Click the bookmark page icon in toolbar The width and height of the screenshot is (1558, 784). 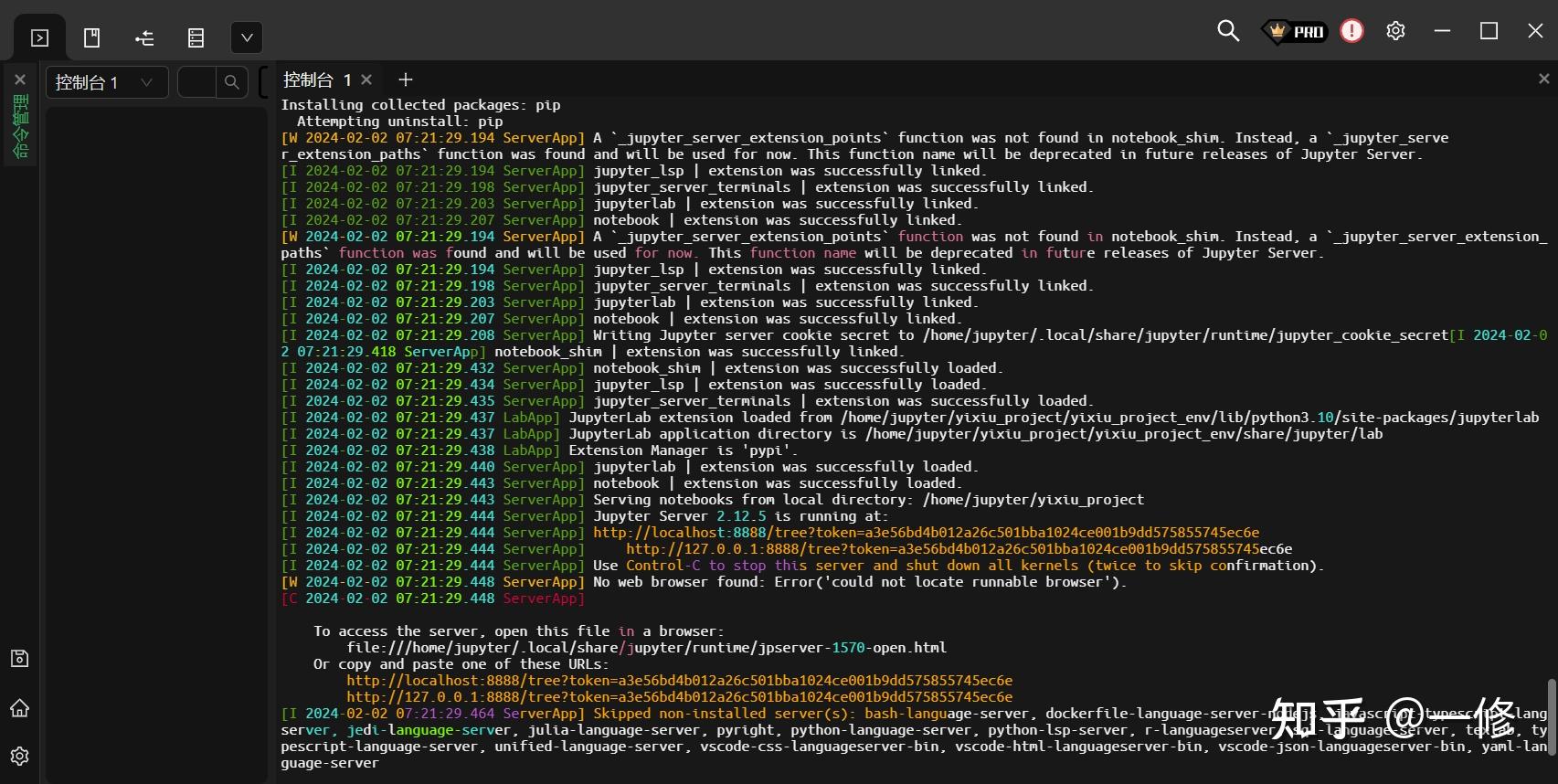point(91,37)
